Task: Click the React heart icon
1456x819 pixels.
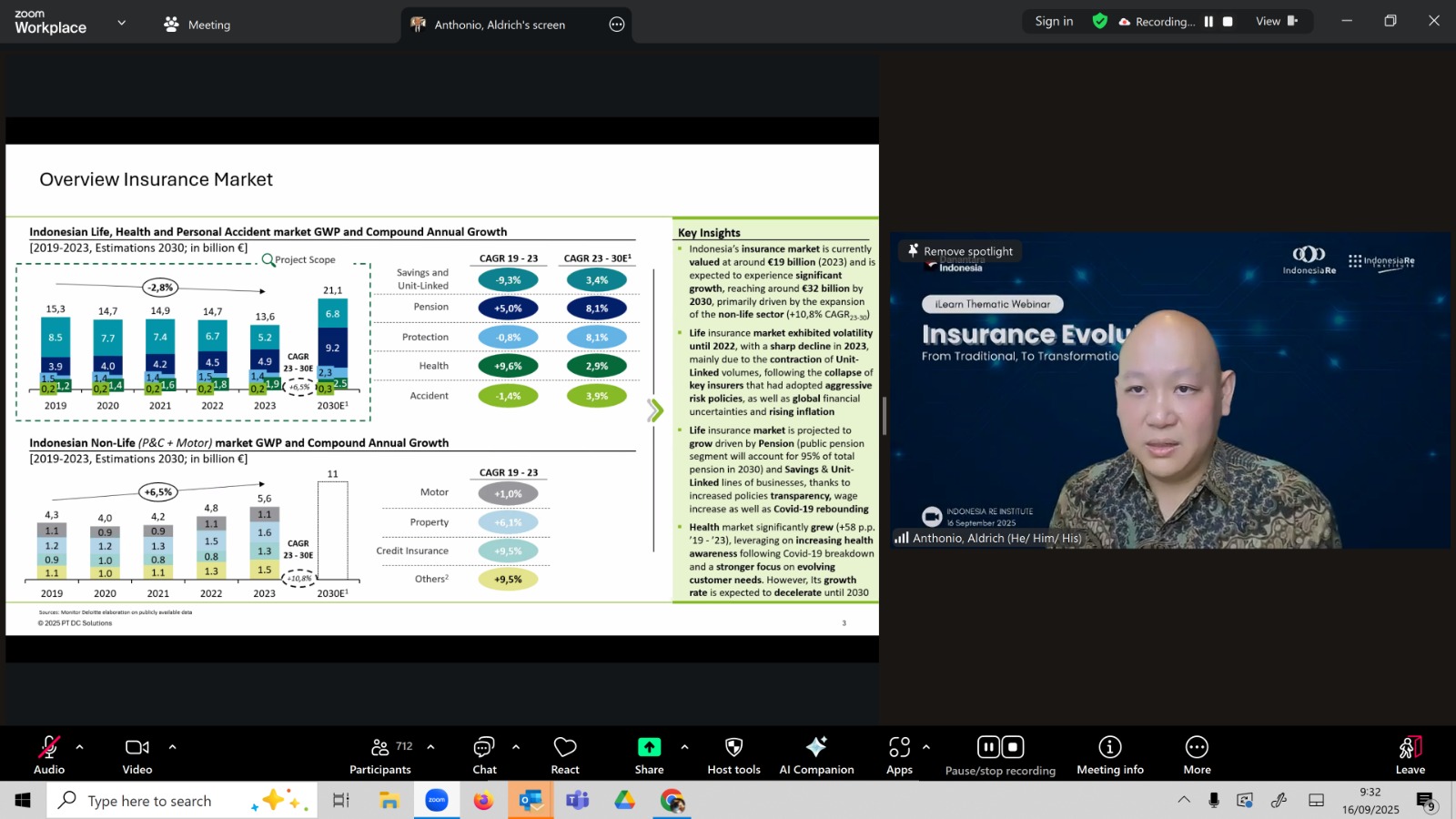Action: (x=565, y=748)
